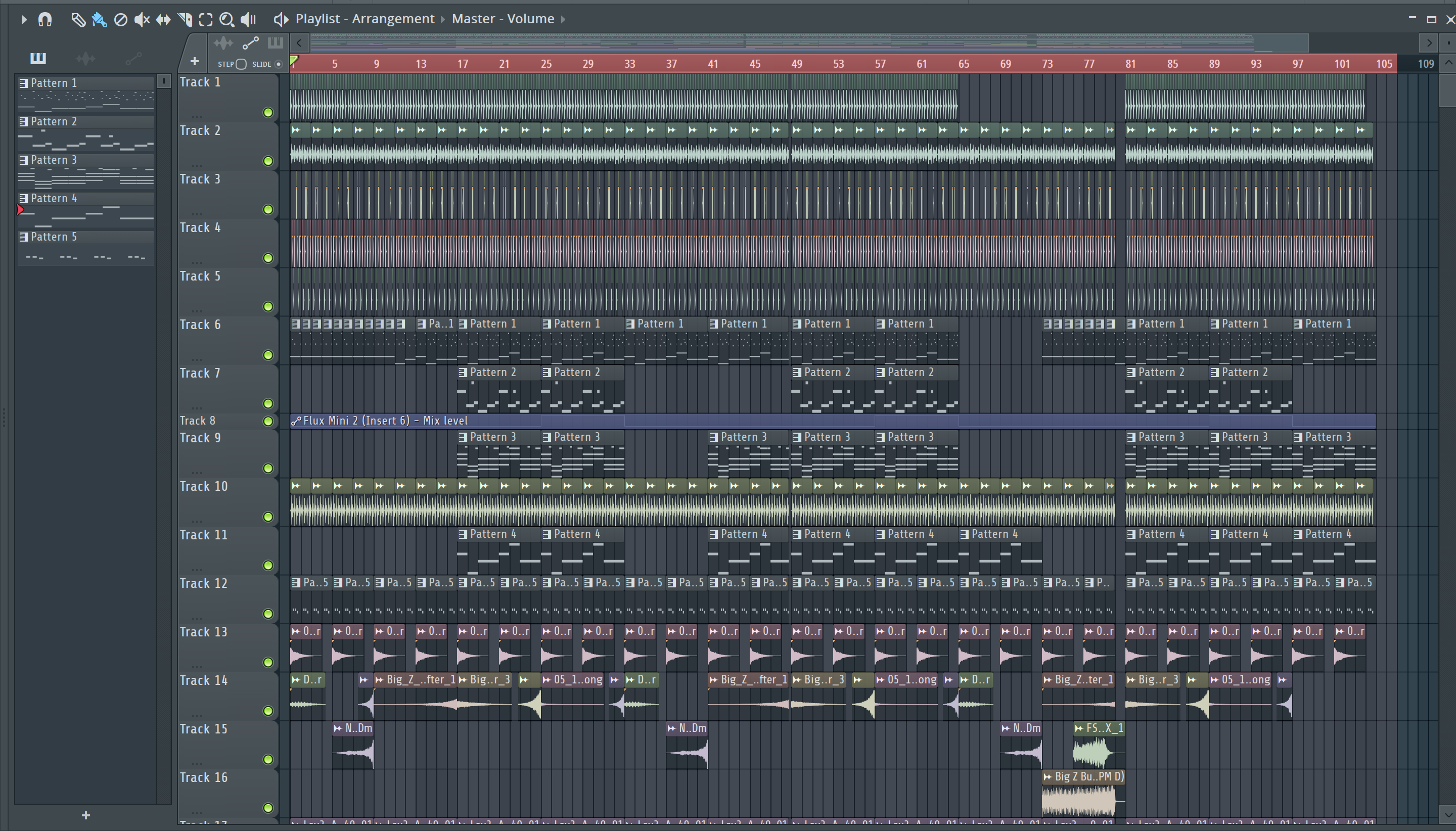Viewport: 1456px width, 831px height.
Task: Mute Track 3 with its green LED
Action: point(267,209)
